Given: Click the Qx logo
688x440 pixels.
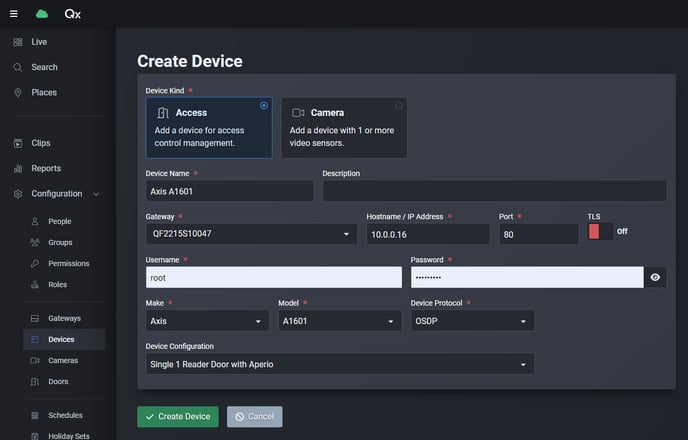Looking at the screenshot, I should tap(72, 14).
